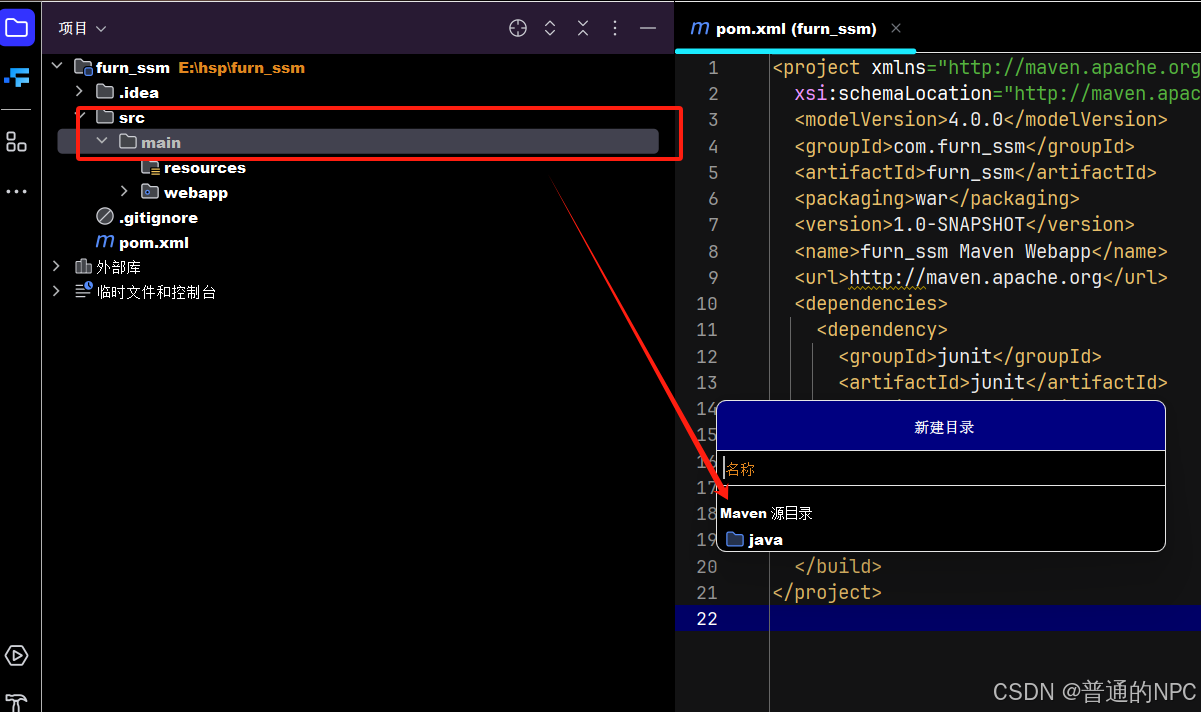1201x712 pixels.
Task: Click the groupId com.furn_ssm line
Action: point(964,146)
